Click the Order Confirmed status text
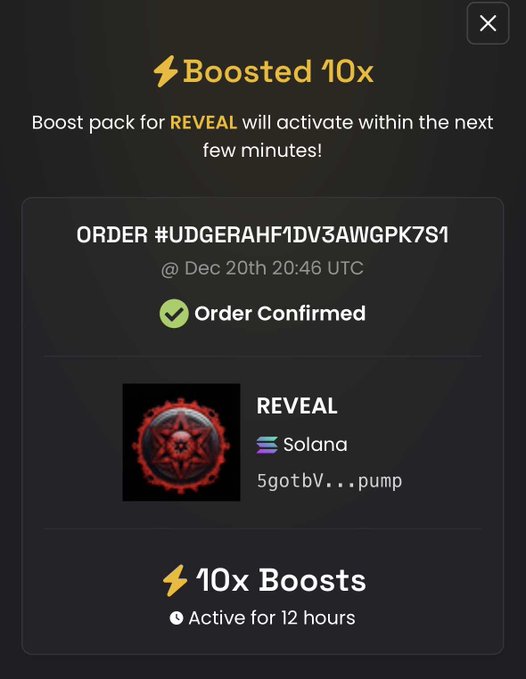This screenshot has width=526, height=679. click(x=280, y=314)
